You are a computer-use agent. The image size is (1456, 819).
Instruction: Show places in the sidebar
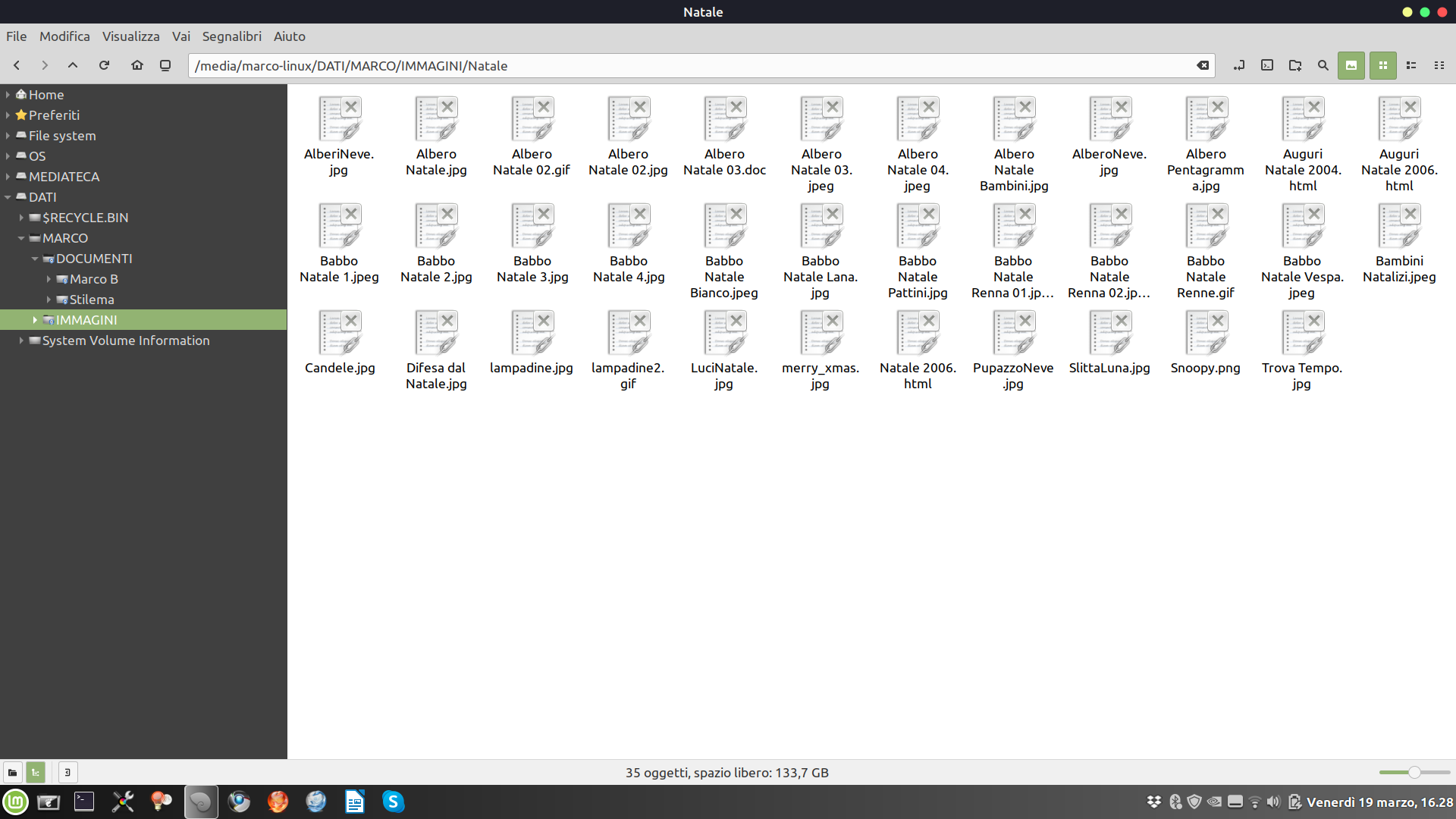point(12,773)
